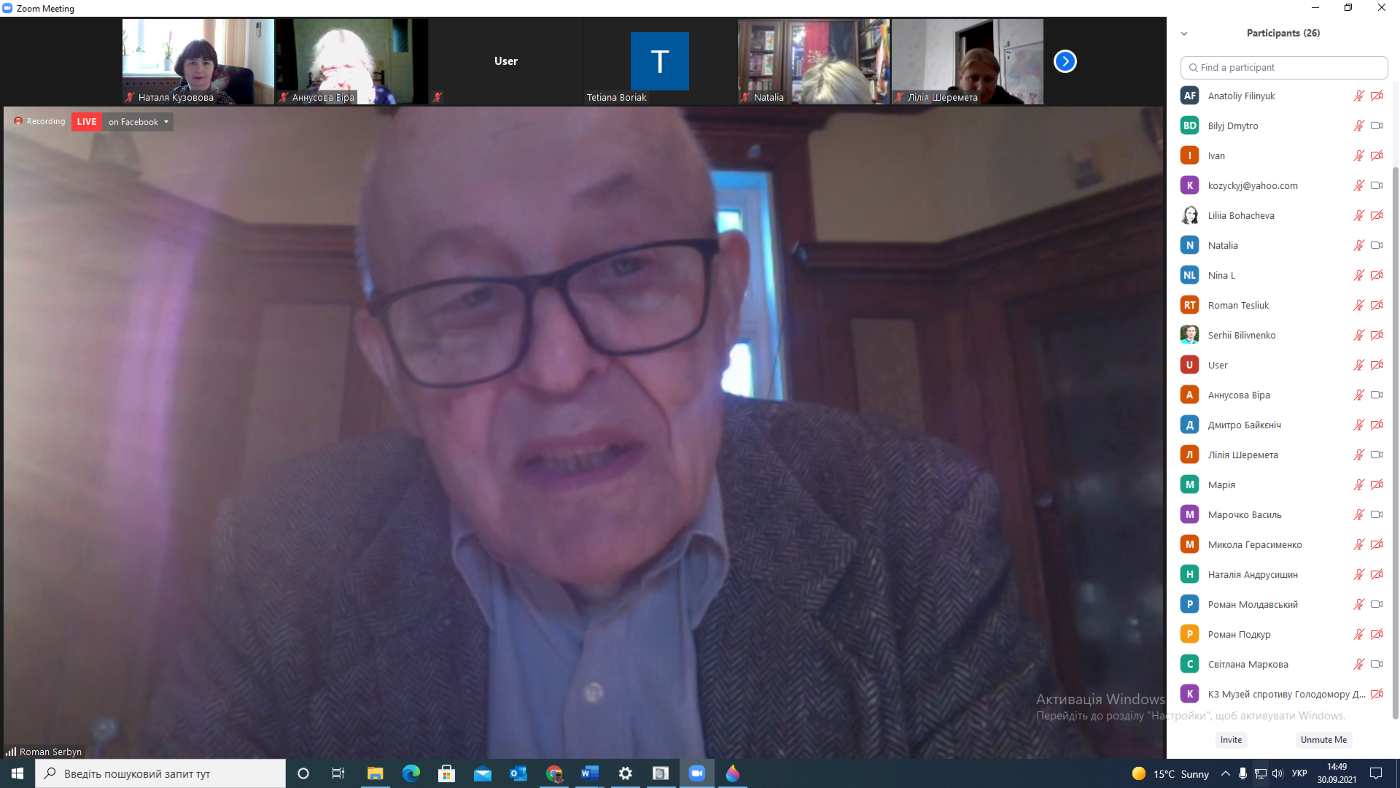Image resolution: width=1400 pixels, height=788 pixels.
Task: Click the camera icon for Світлана Маркова
Action: pyautogui.click(x=1377, y=664)
